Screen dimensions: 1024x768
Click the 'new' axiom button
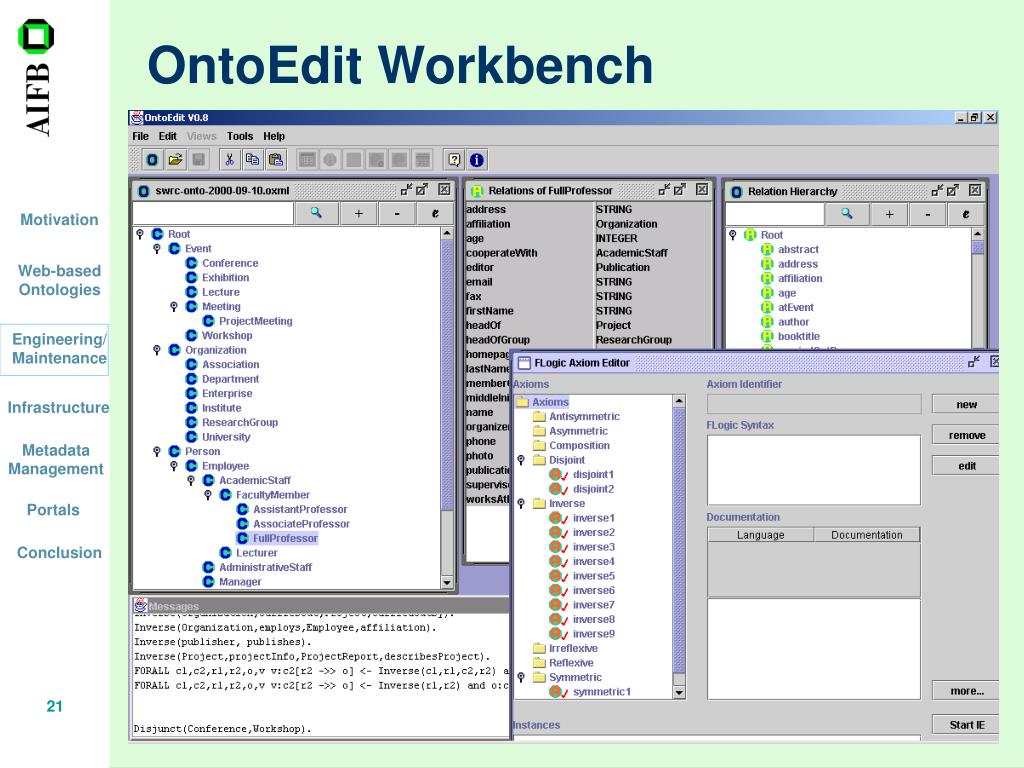[965, 404]
